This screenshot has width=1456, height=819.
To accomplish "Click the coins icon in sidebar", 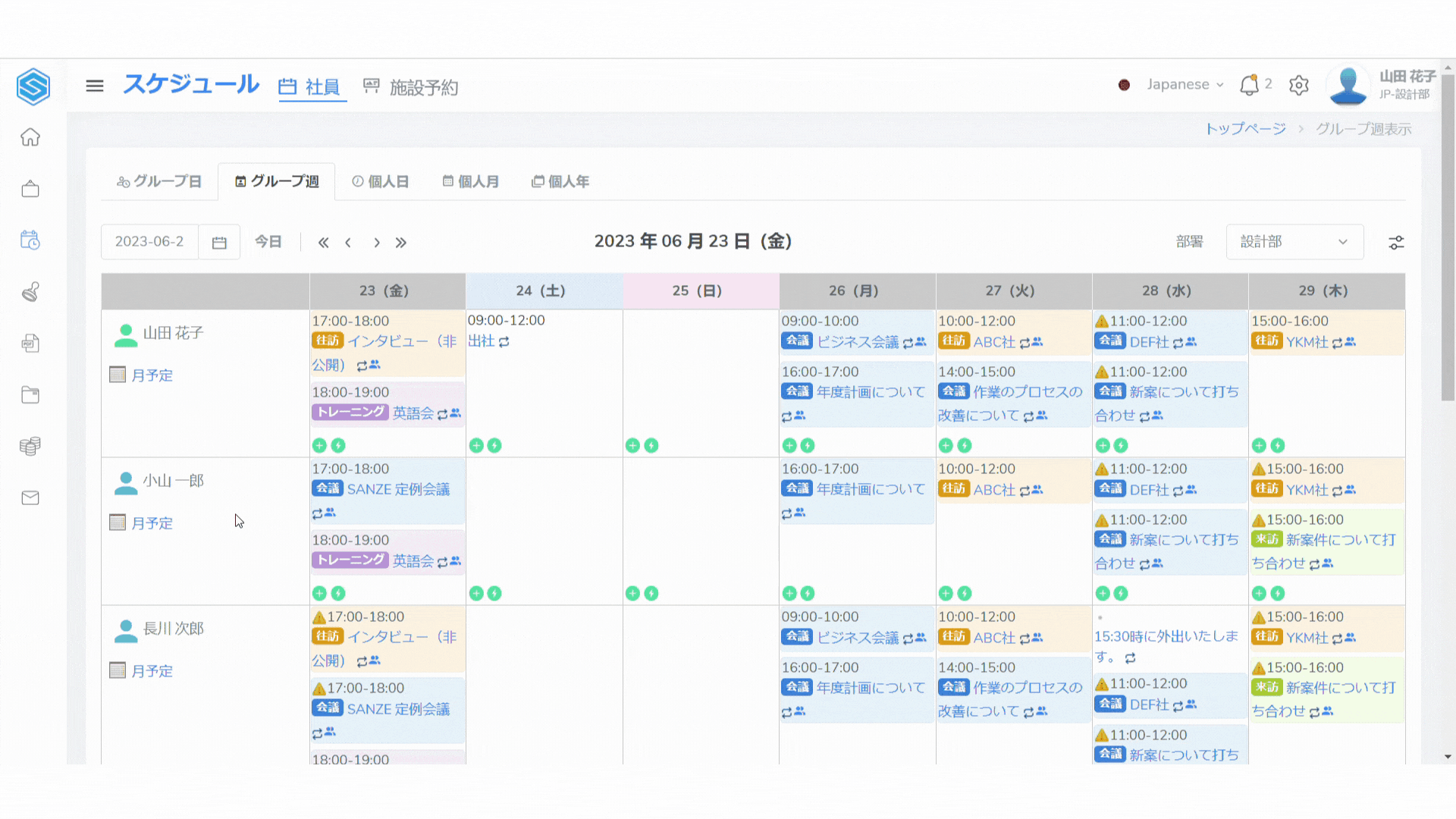I will tap(30, 446).
